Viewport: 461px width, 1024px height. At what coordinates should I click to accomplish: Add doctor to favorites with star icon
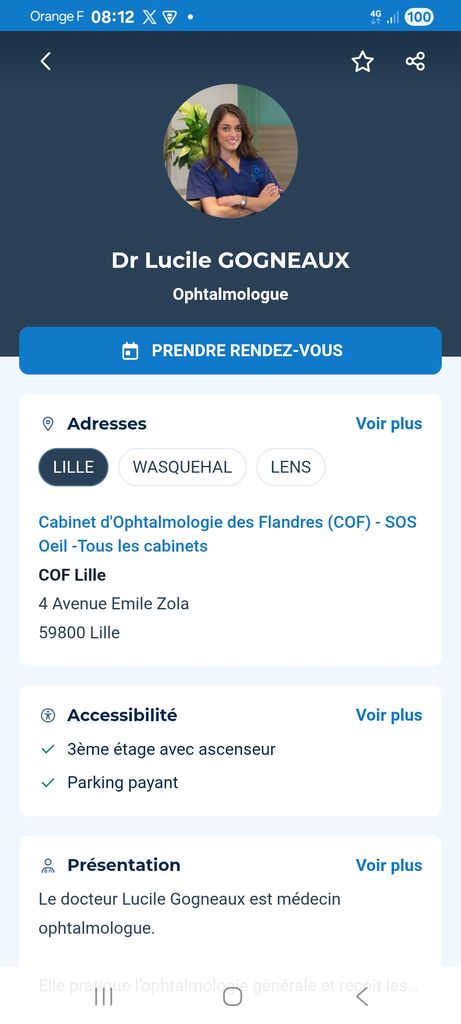[x=362, y=62]
